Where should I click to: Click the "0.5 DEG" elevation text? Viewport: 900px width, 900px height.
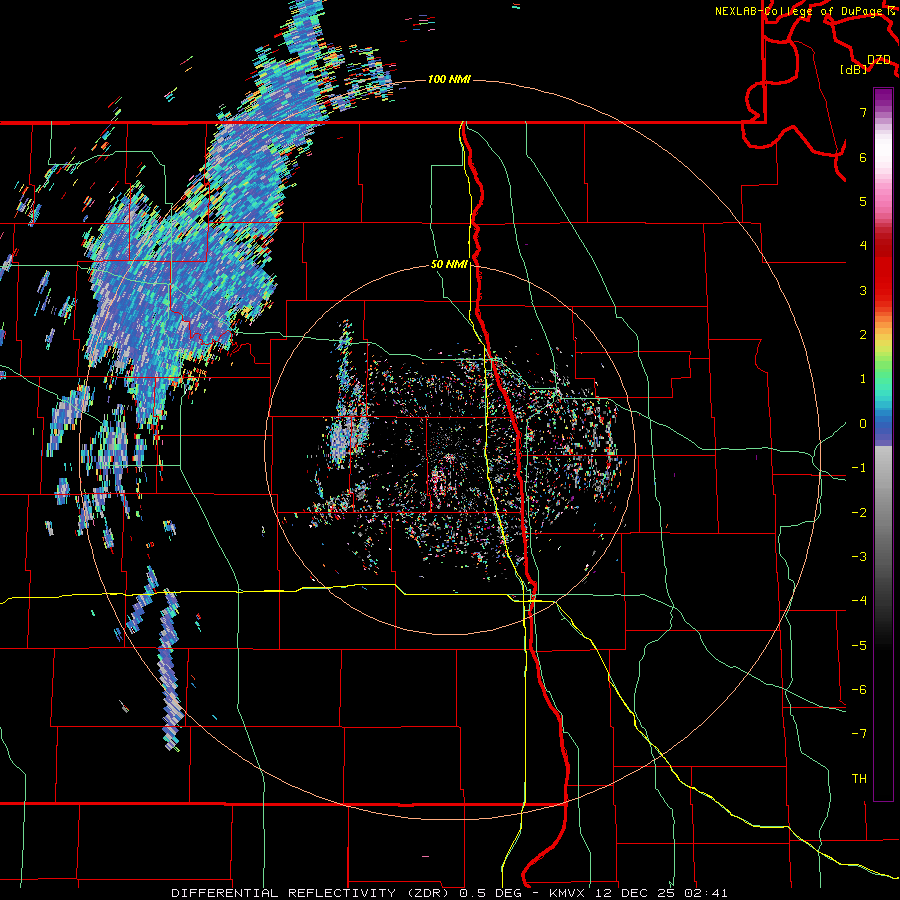(x=490, y=893)
